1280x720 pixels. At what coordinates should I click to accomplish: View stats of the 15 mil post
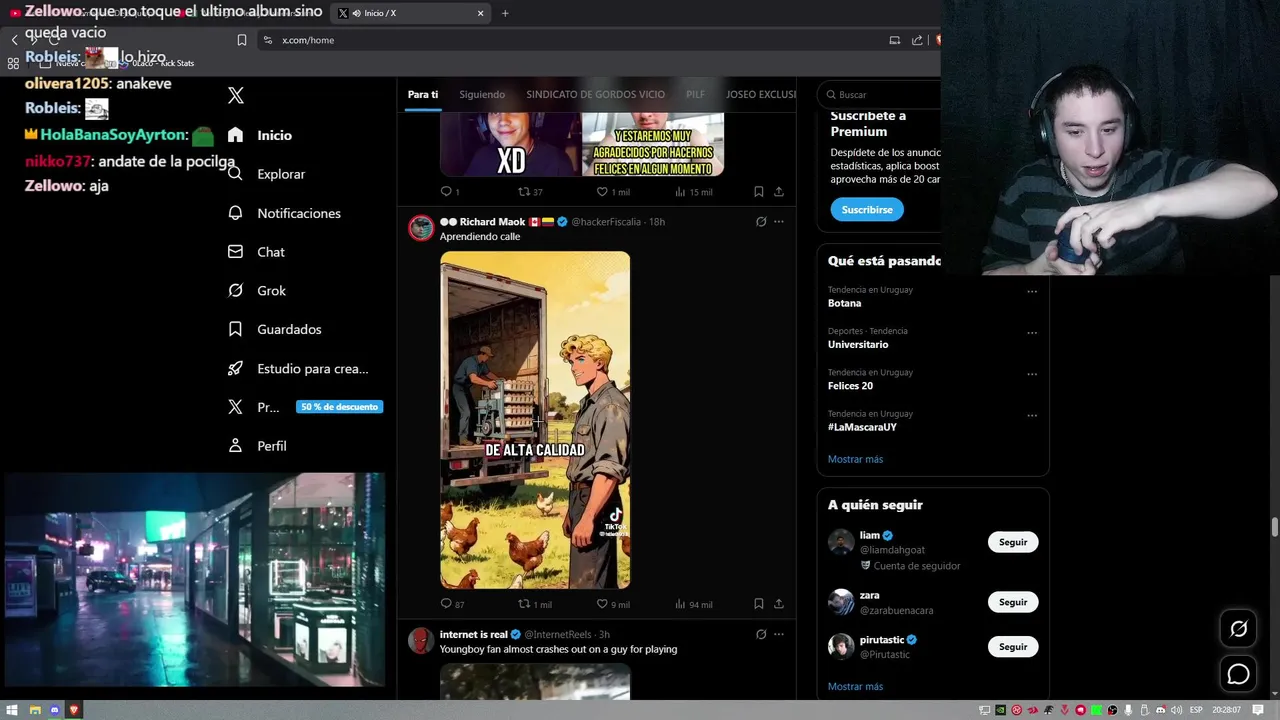coord(693,192)
